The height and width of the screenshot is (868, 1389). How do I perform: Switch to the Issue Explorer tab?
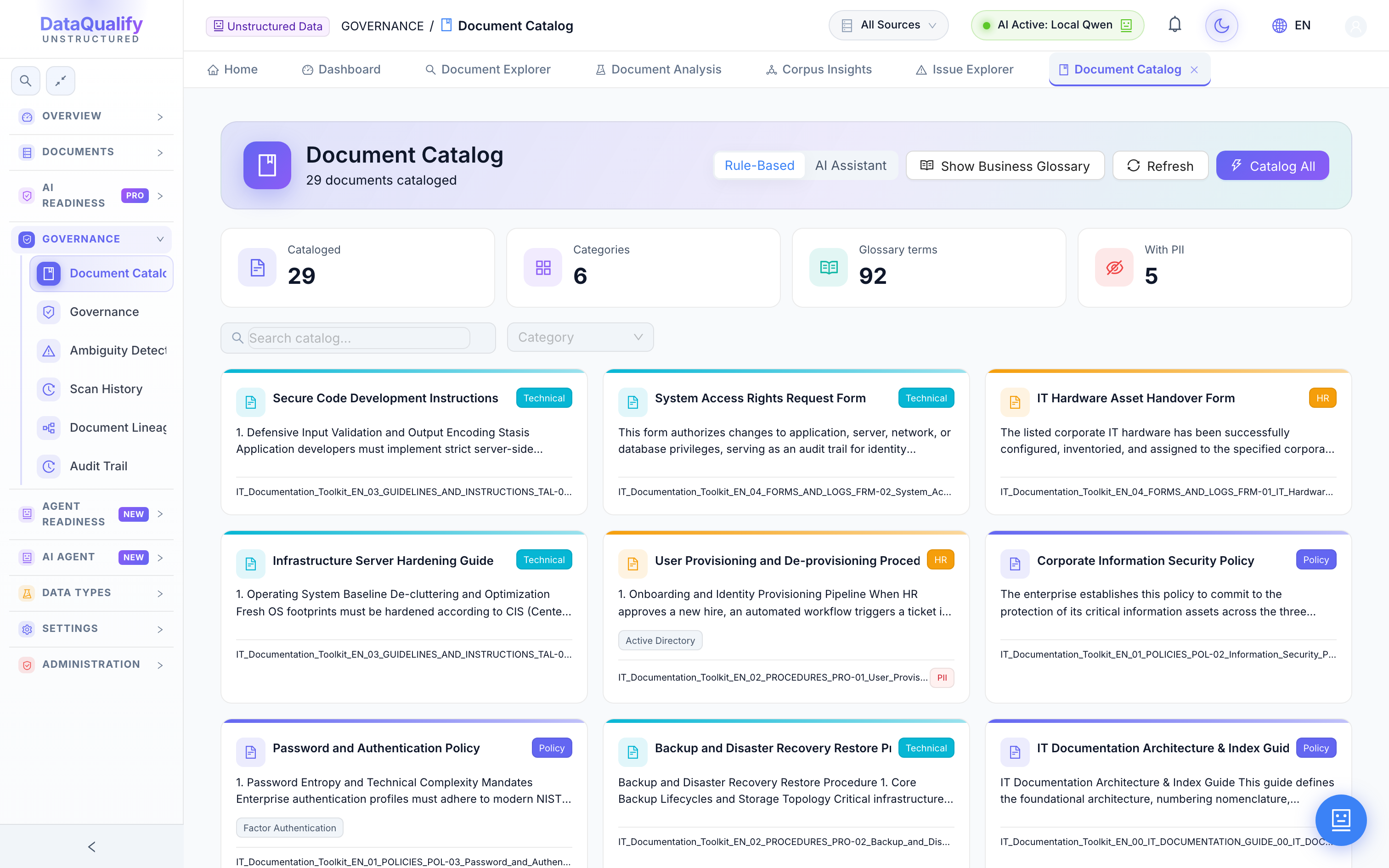pos(964,69)
